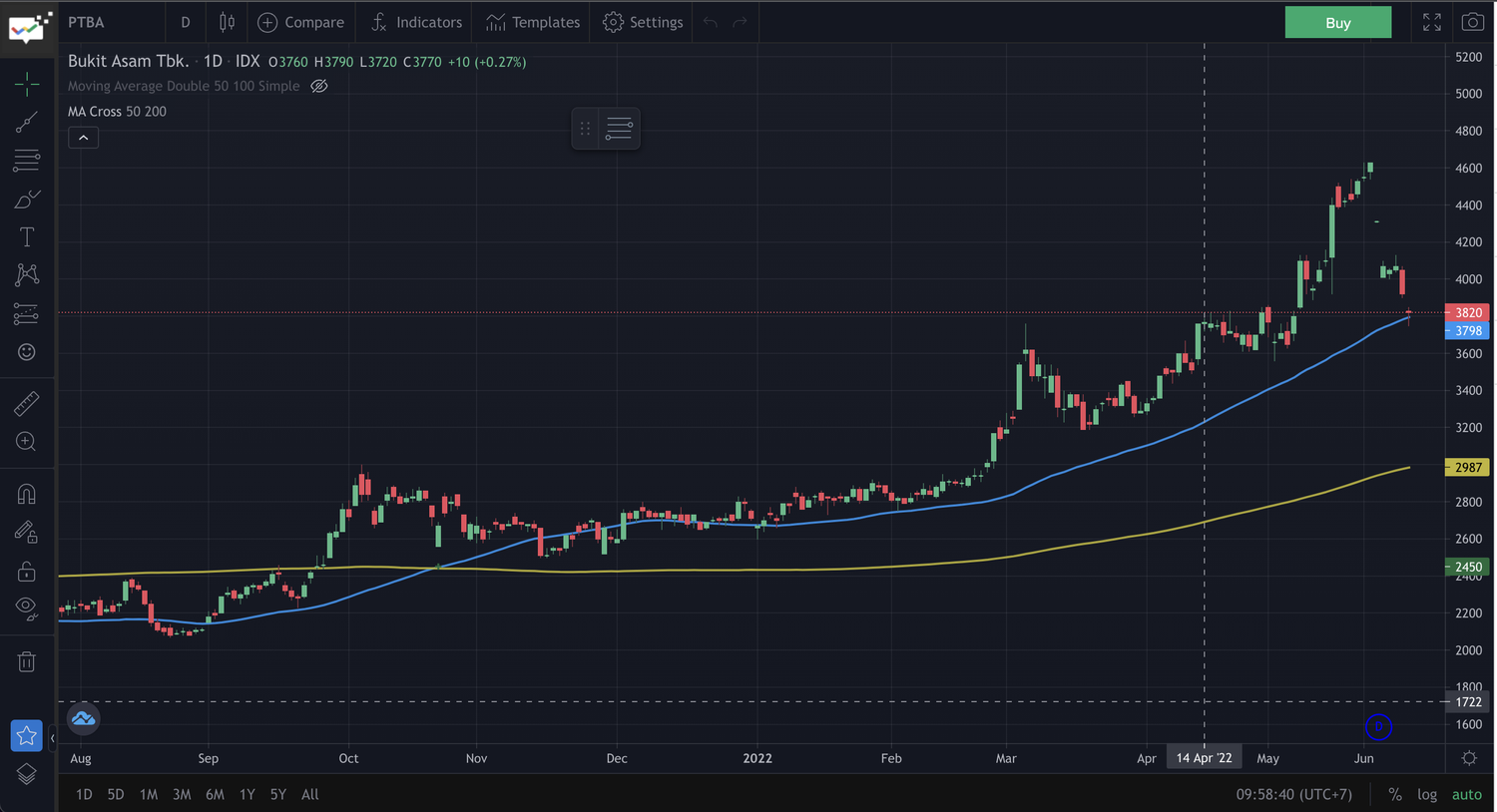
Task: Switch to the 1Y time range
Action: pos(246,794)
